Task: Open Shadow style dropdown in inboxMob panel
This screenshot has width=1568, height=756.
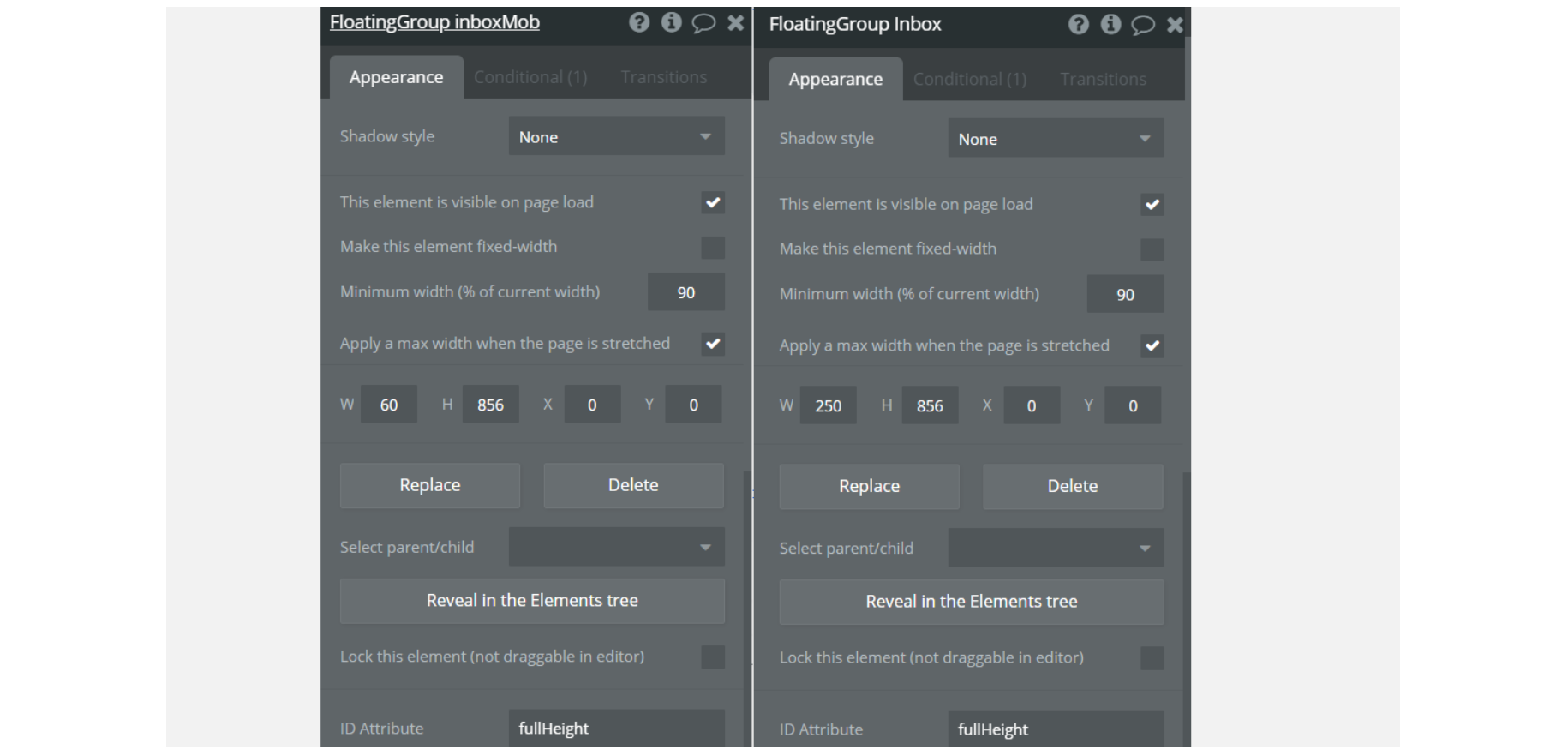Action: click(x=617, y=136)
